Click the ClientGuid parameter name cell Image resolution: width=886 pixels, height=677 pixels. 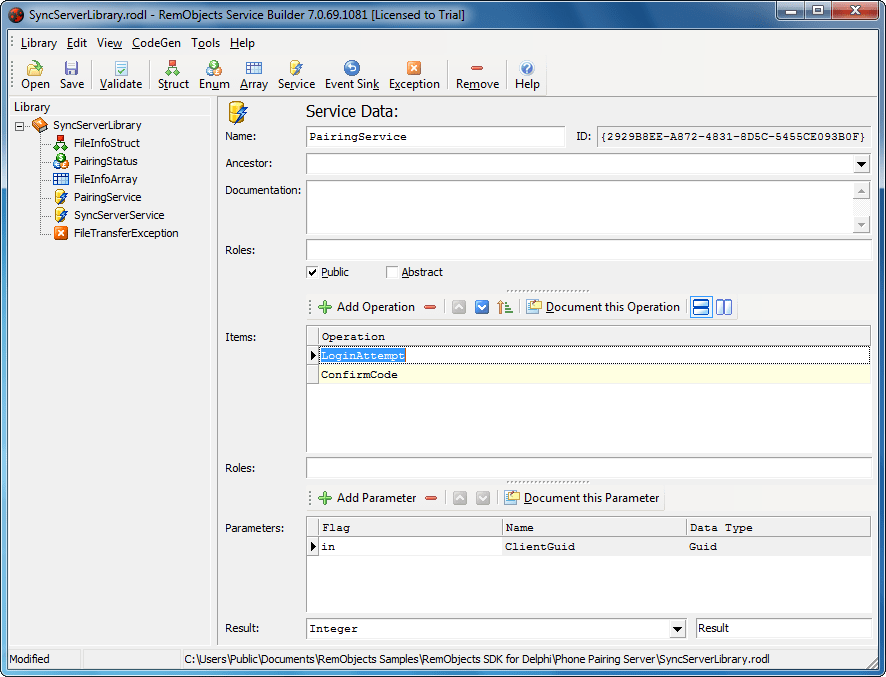tap(594, 546)
